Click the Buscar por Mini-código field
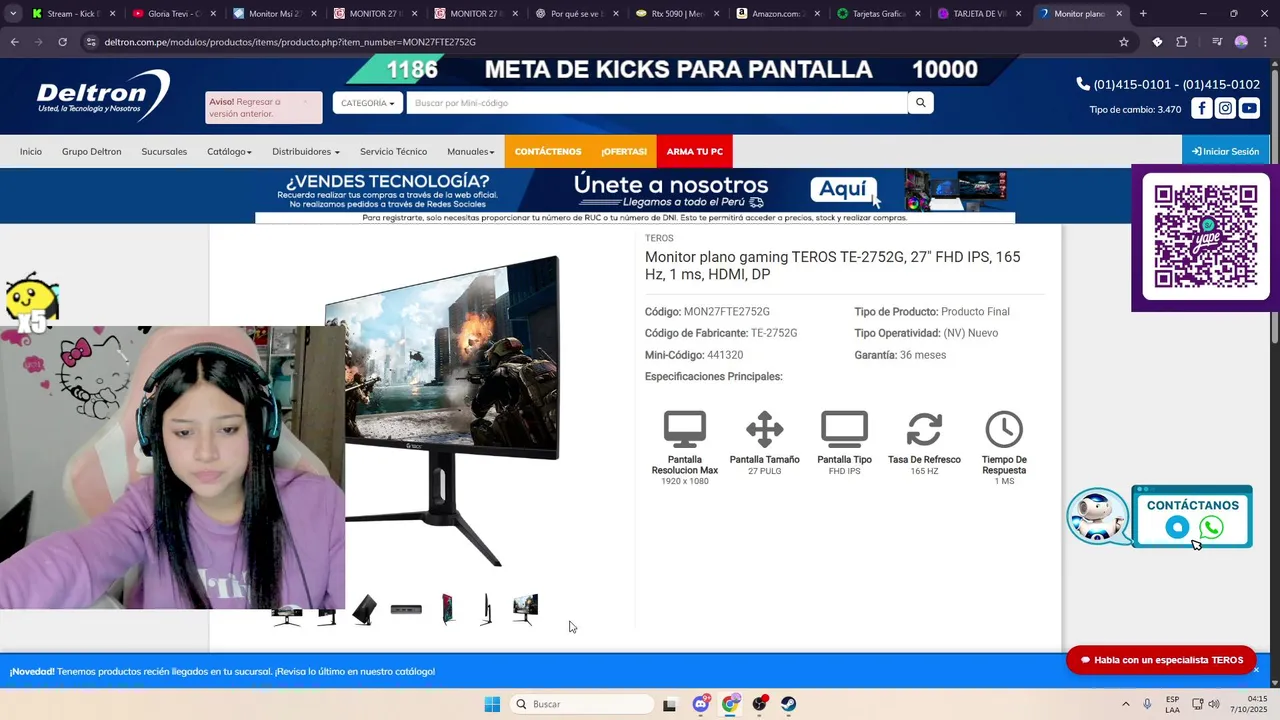The height and width of the screenshot is (720, 1280). click(657, 103)
